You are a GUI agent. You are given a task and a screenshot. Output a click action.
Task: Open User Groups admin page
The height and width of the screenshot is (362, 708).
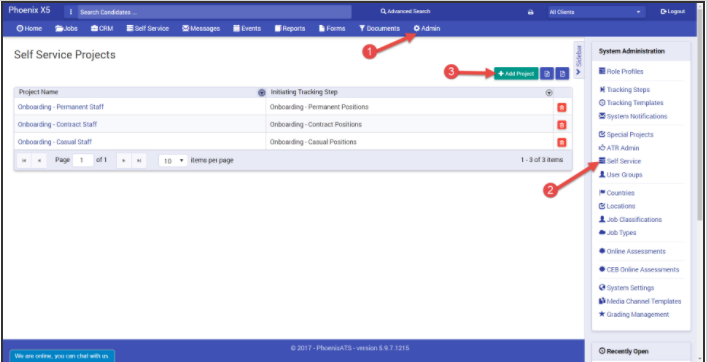[620, 175]
